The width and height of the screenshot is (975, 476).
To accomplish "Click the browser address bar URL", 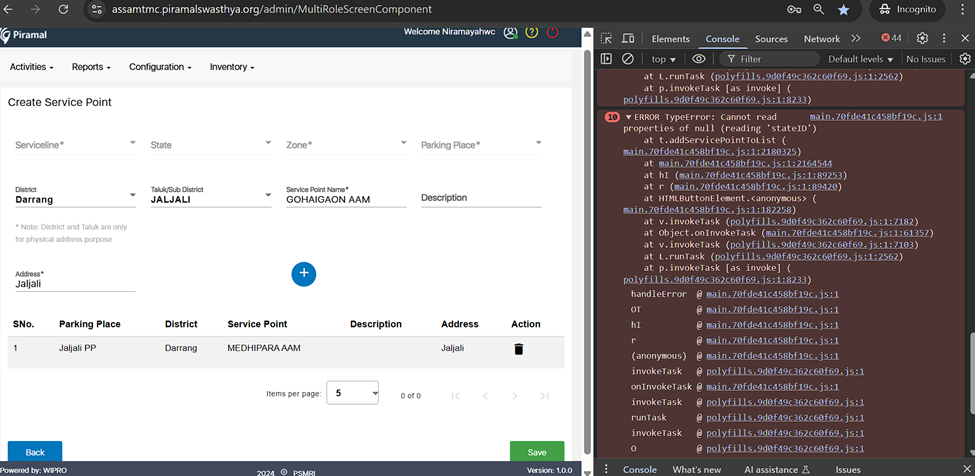I will (x=272, y=9).
